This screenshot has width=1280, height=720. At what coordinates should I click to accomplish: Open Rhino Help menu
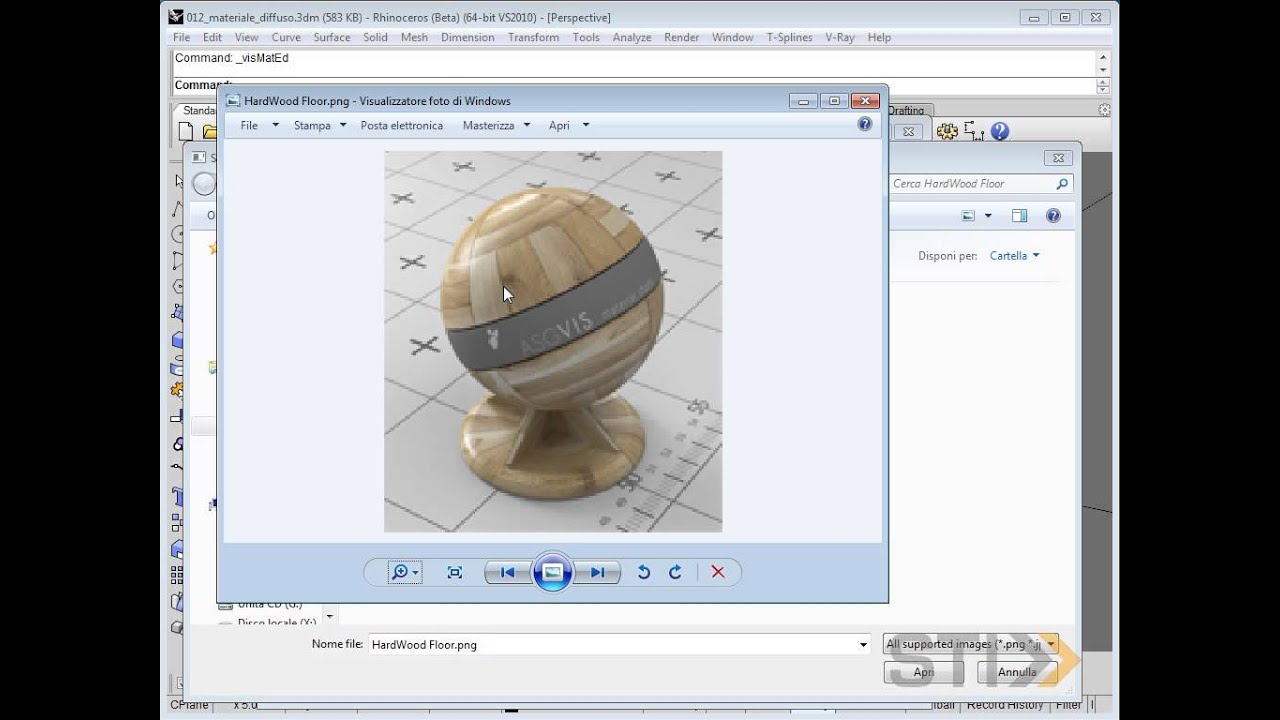(879, 37)
